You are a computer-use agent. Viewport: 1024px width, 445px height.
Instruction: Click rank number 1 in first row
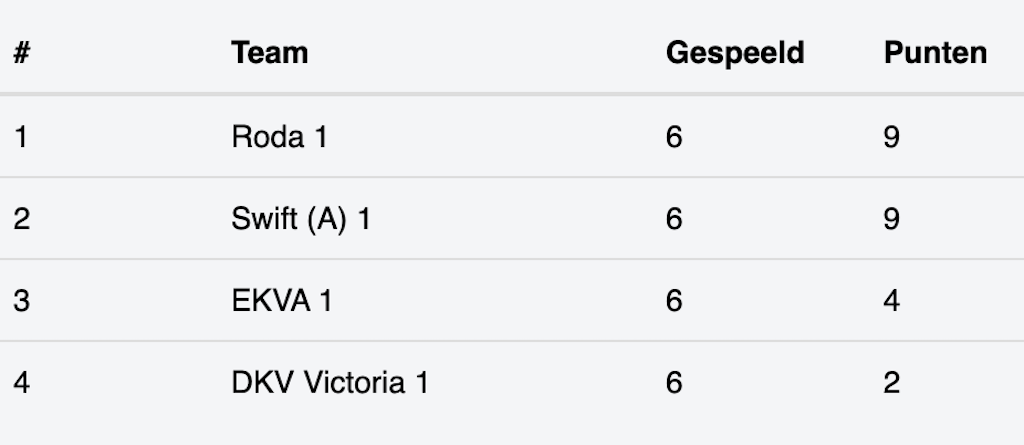tap(20, 137)
